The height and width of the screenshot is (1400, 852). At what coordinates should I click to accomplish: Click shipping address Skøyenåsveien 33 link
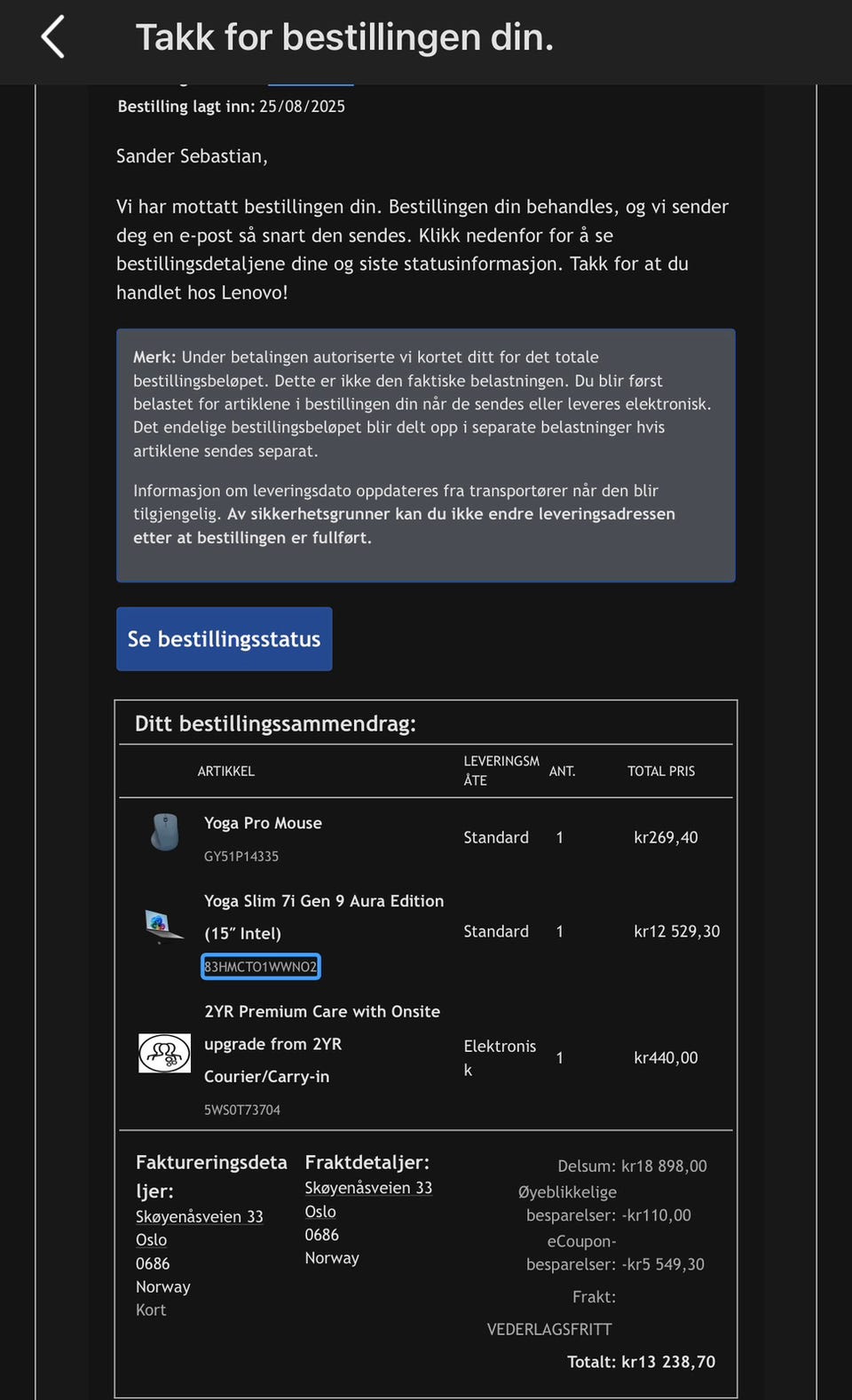point(368,1188)
